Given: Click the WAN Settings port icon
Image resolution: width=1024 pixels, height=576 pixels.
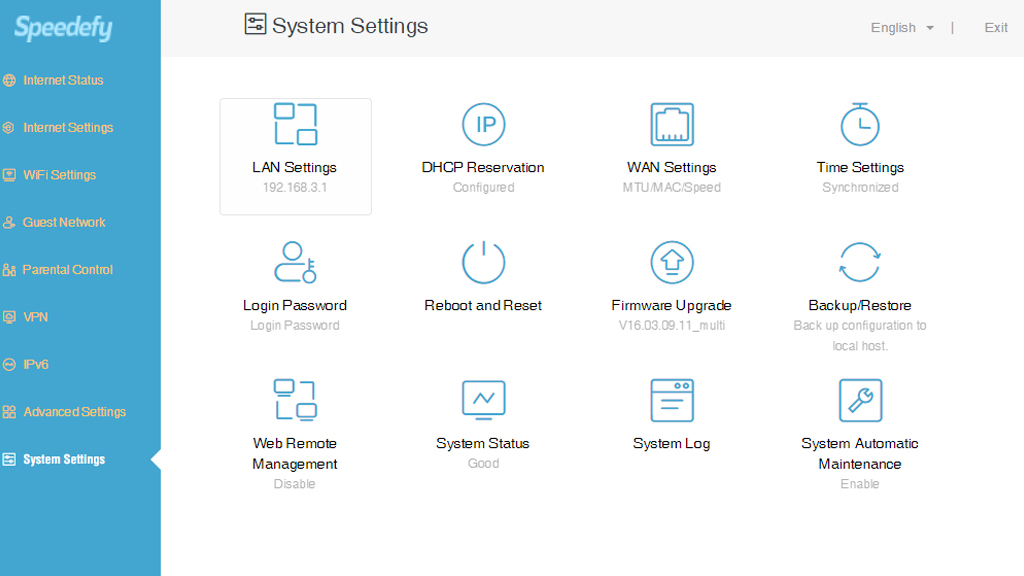Looking at the screenshot, I should (672, 124).
